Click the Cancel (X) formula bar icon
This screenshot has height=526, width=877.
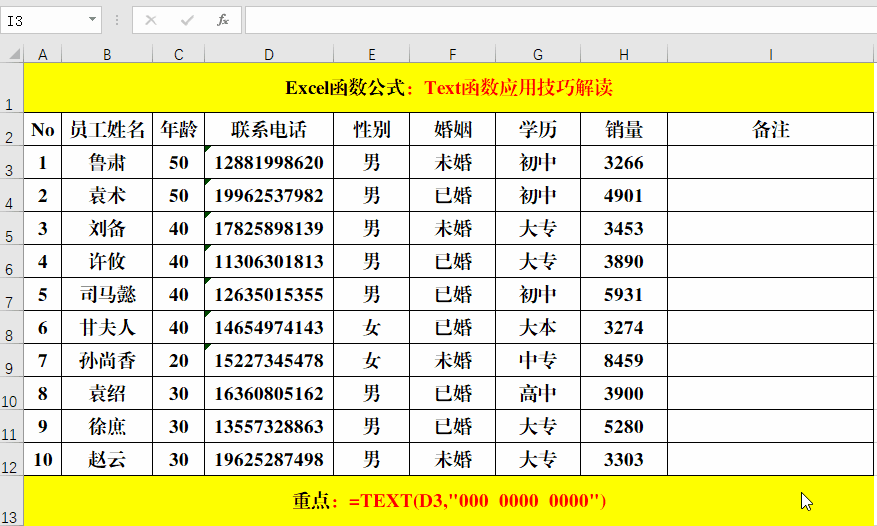[150, 21]
